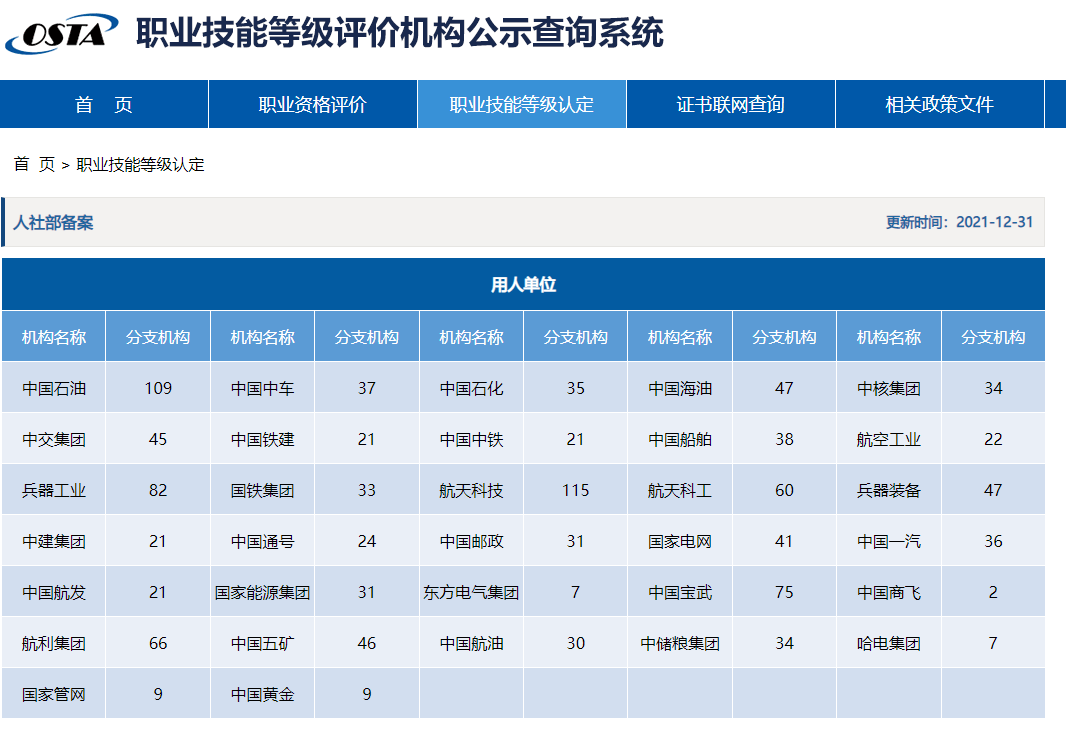The height and width of the screenshot is (734, 1066).
Task: Select 国家电网 from the list
Action: [680, 540]
